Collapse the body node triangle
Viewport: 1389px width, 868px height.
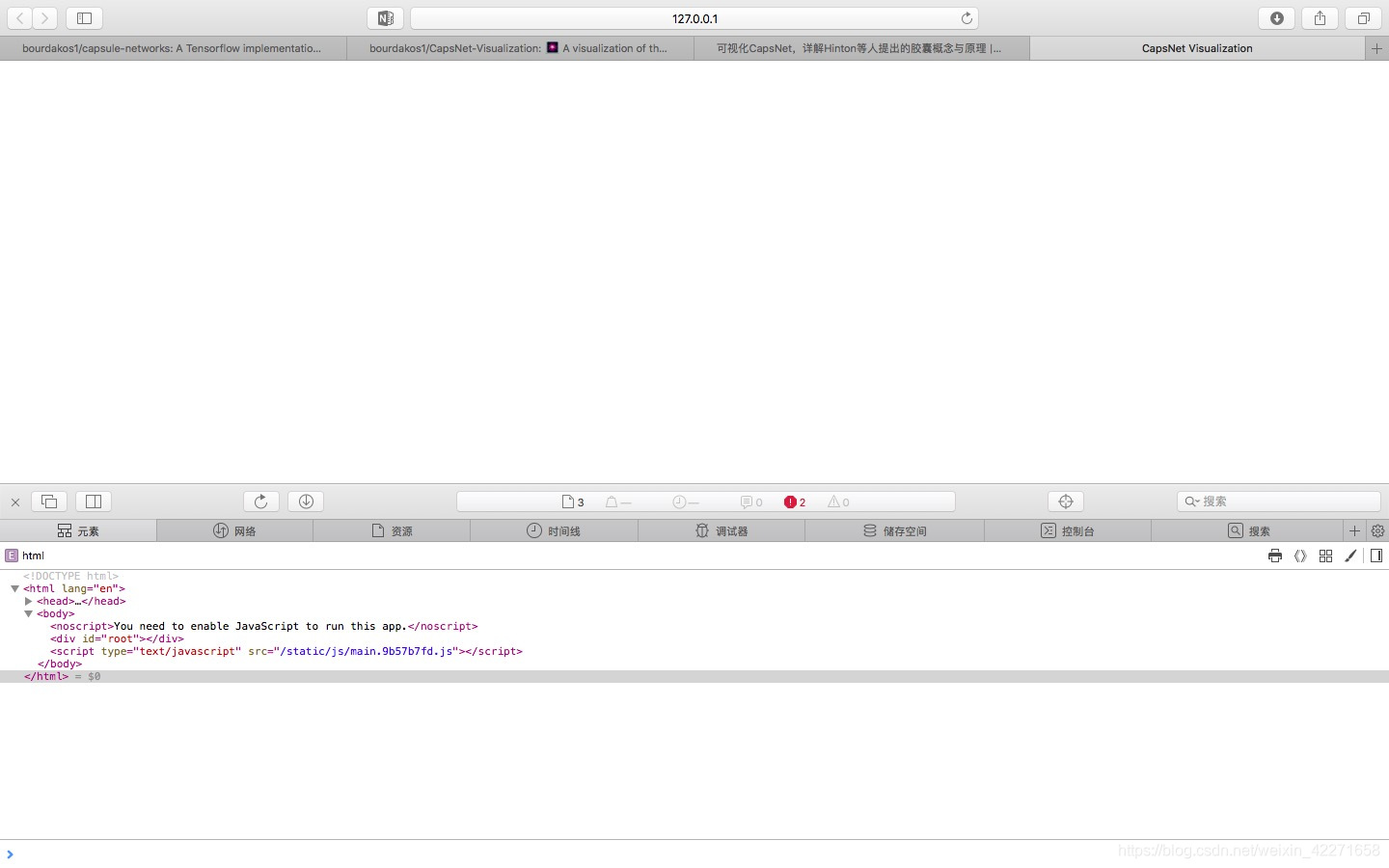pos(28,613)
